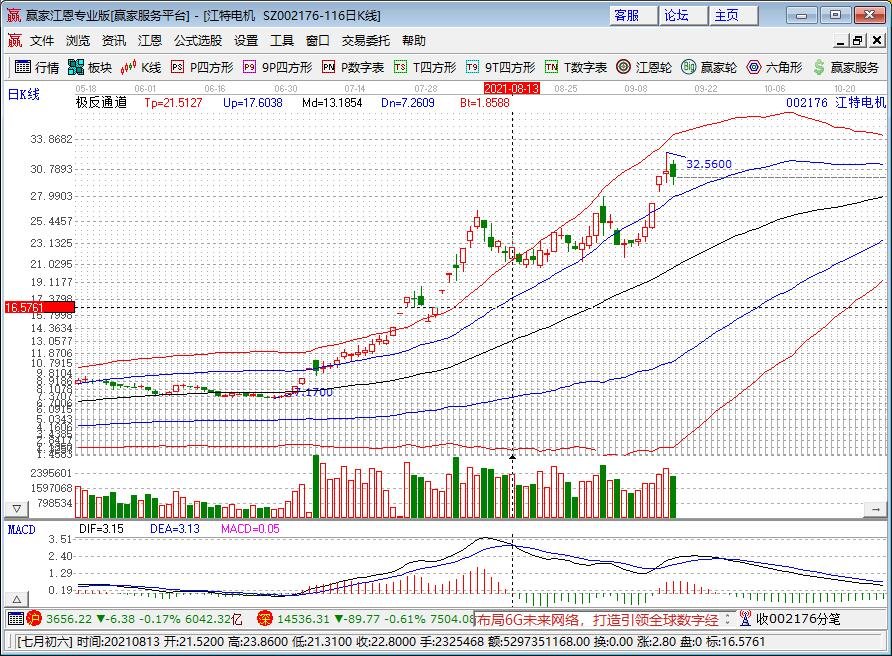Screen dimensions: 892x656
Task: Open the 江恩轮 Gann wheel tool
Action: [x=644, y=67]
